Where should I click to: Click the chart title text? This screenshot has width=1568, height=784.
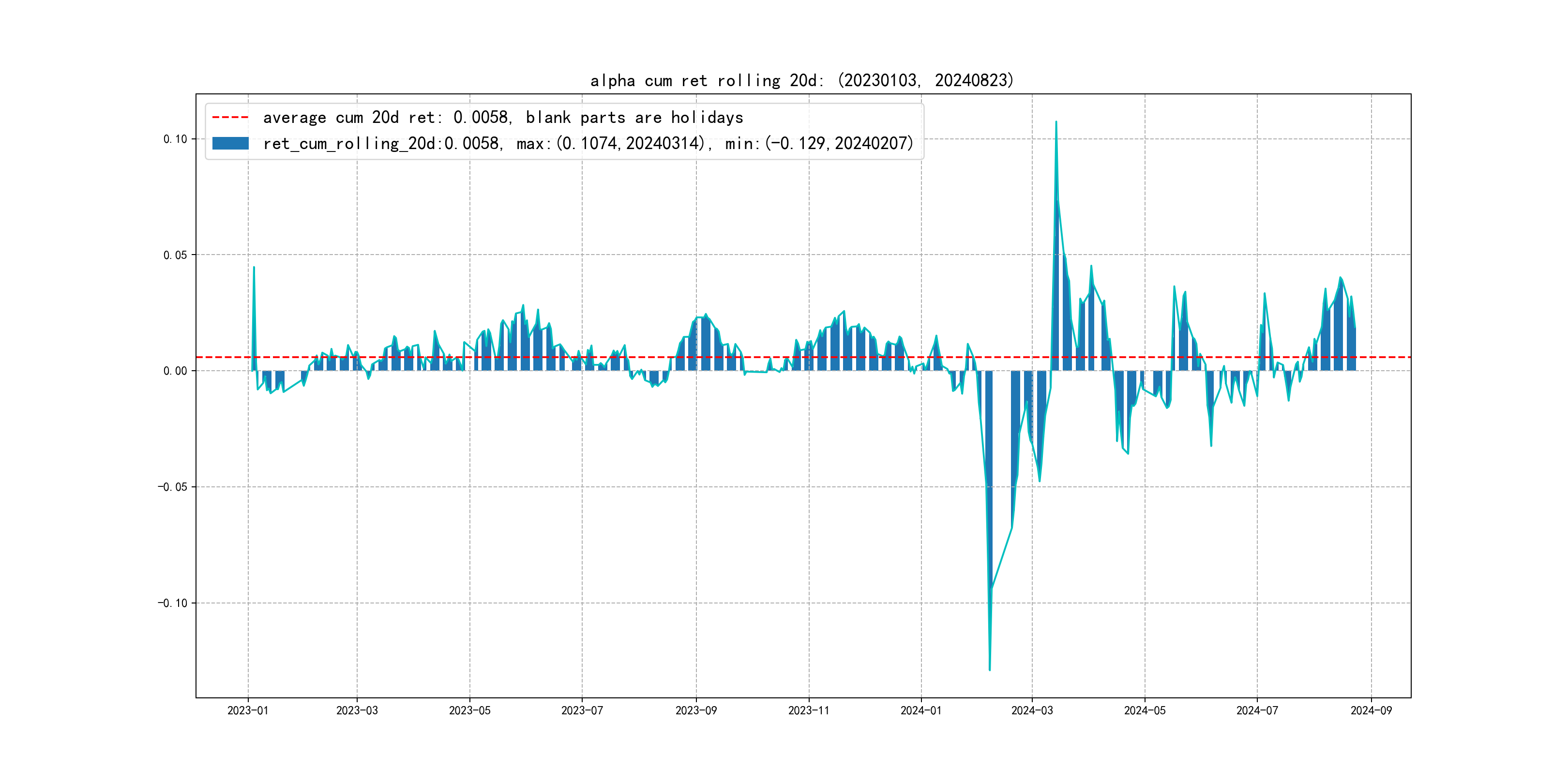pos(802,80)
